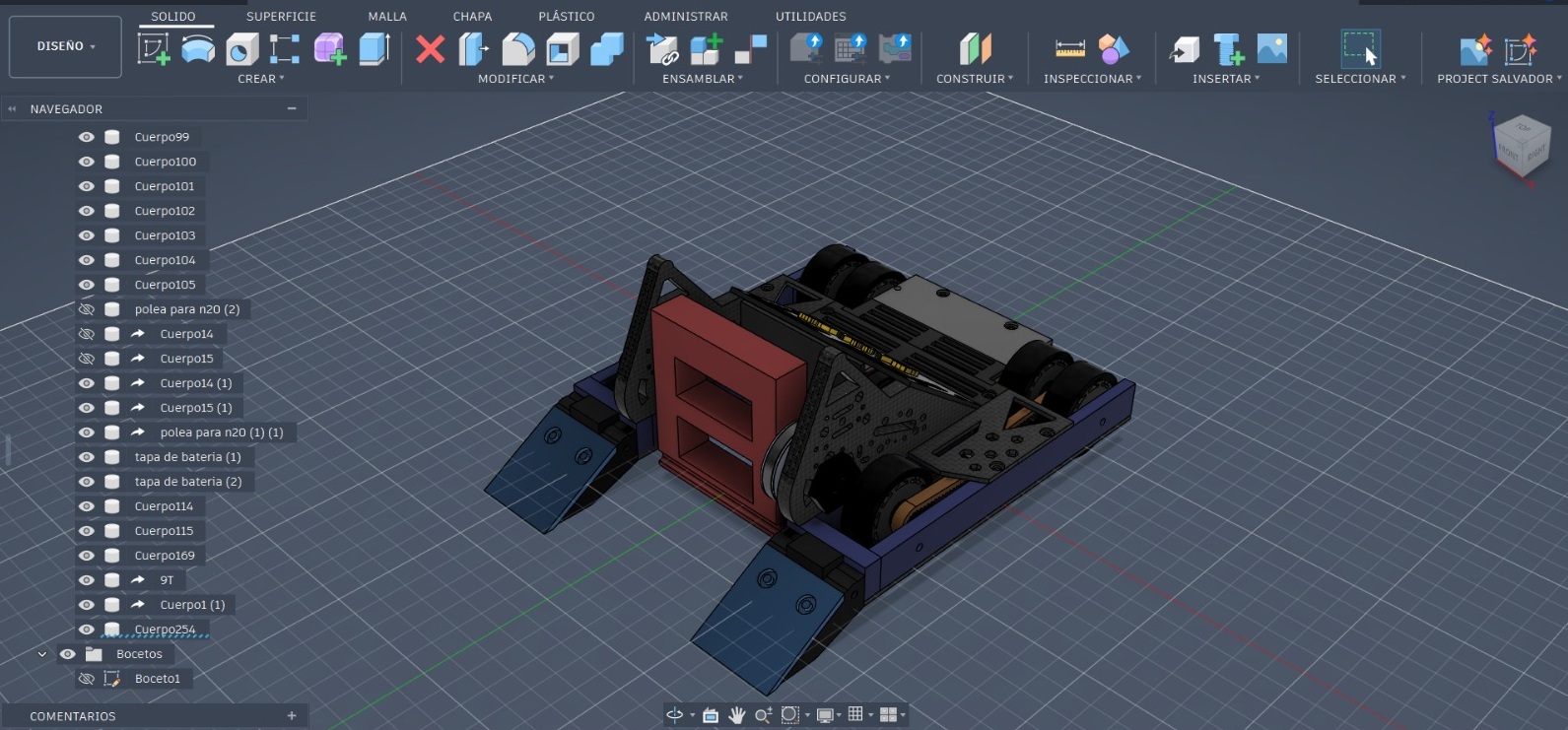Toggle visibility of Bocetos folder

(x=67, y=654)
